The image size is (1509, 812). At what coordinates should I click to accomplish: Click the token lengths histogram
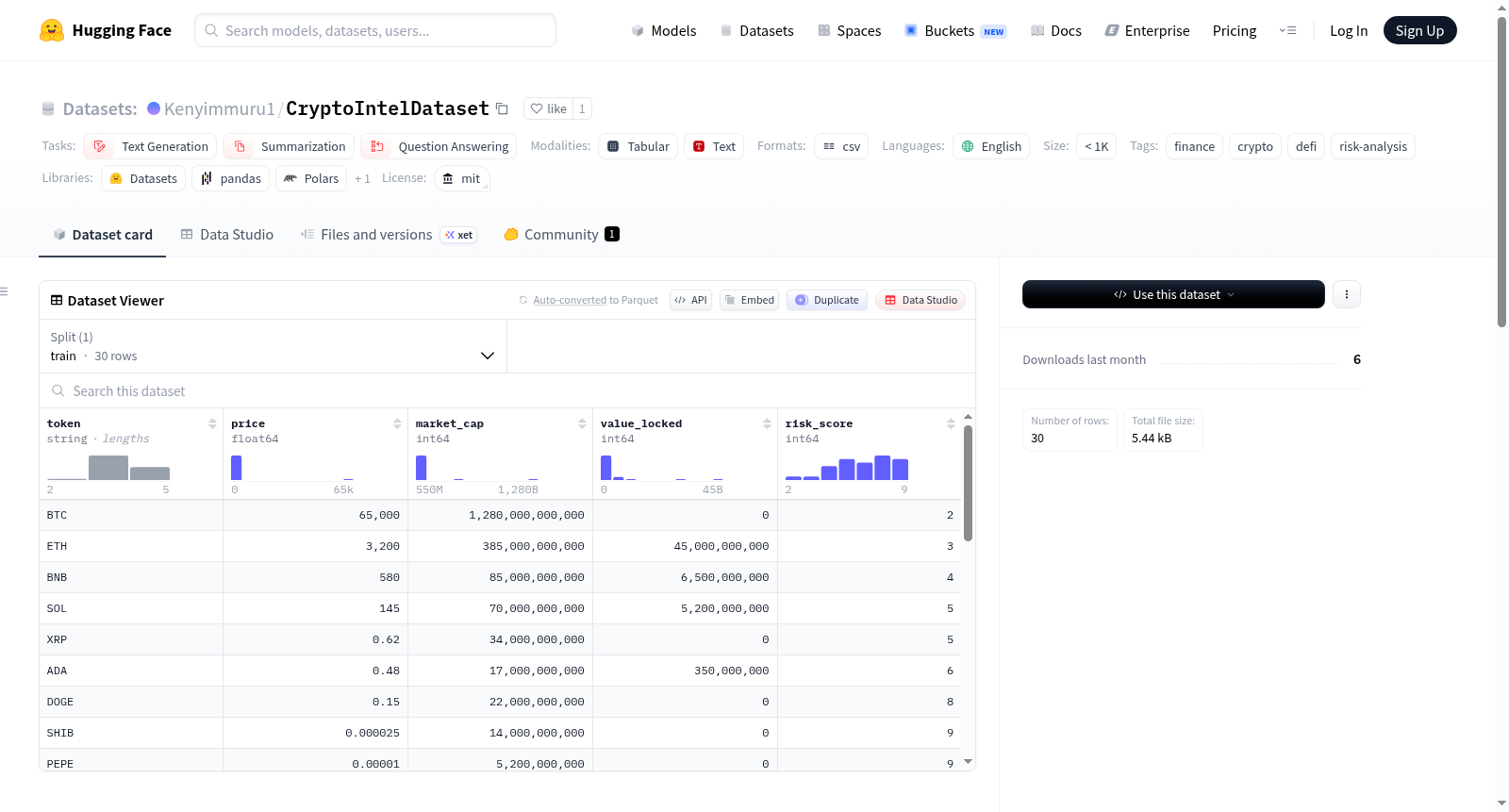(108, 468)
